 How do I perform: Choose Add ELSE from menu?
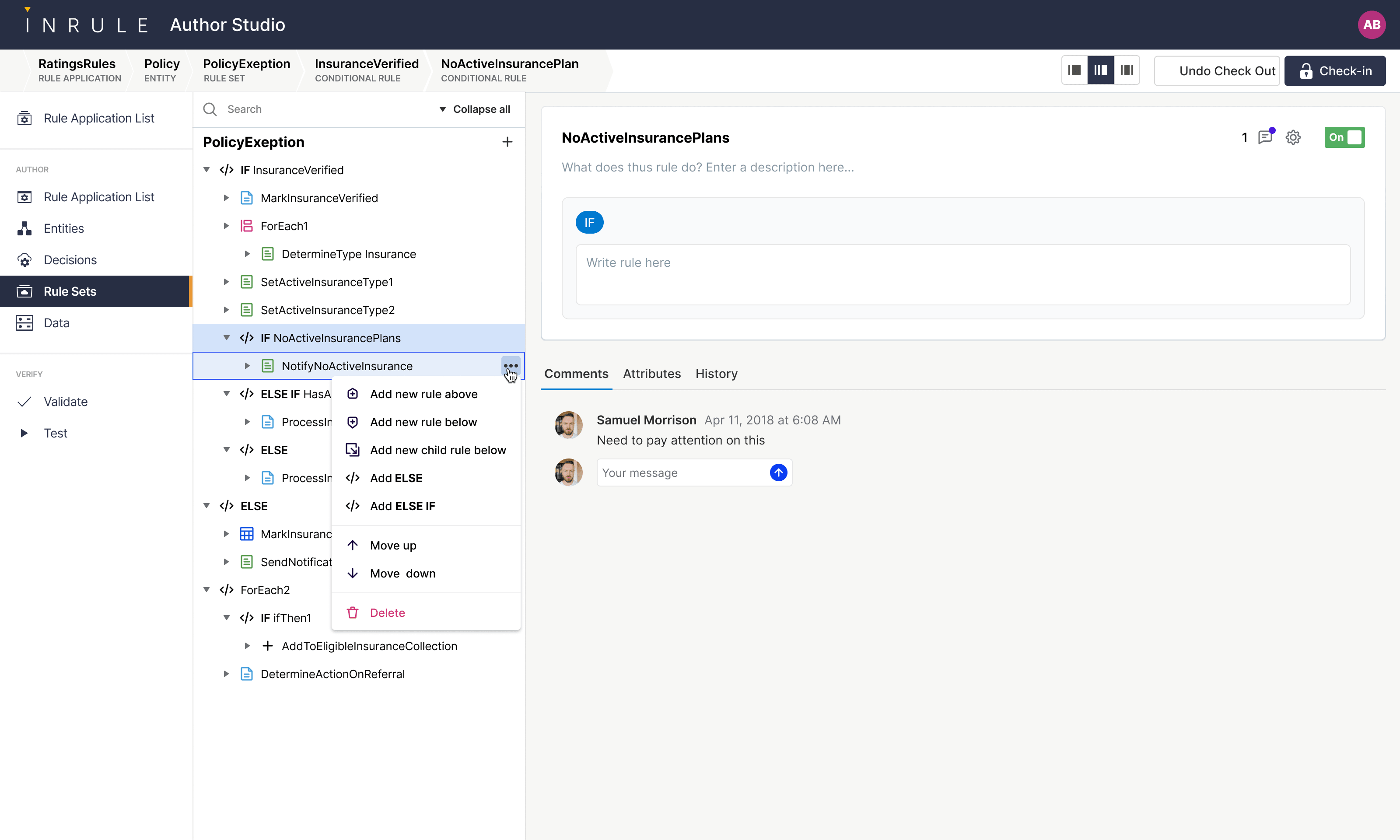pyautogui.click(x=426, y=478)
